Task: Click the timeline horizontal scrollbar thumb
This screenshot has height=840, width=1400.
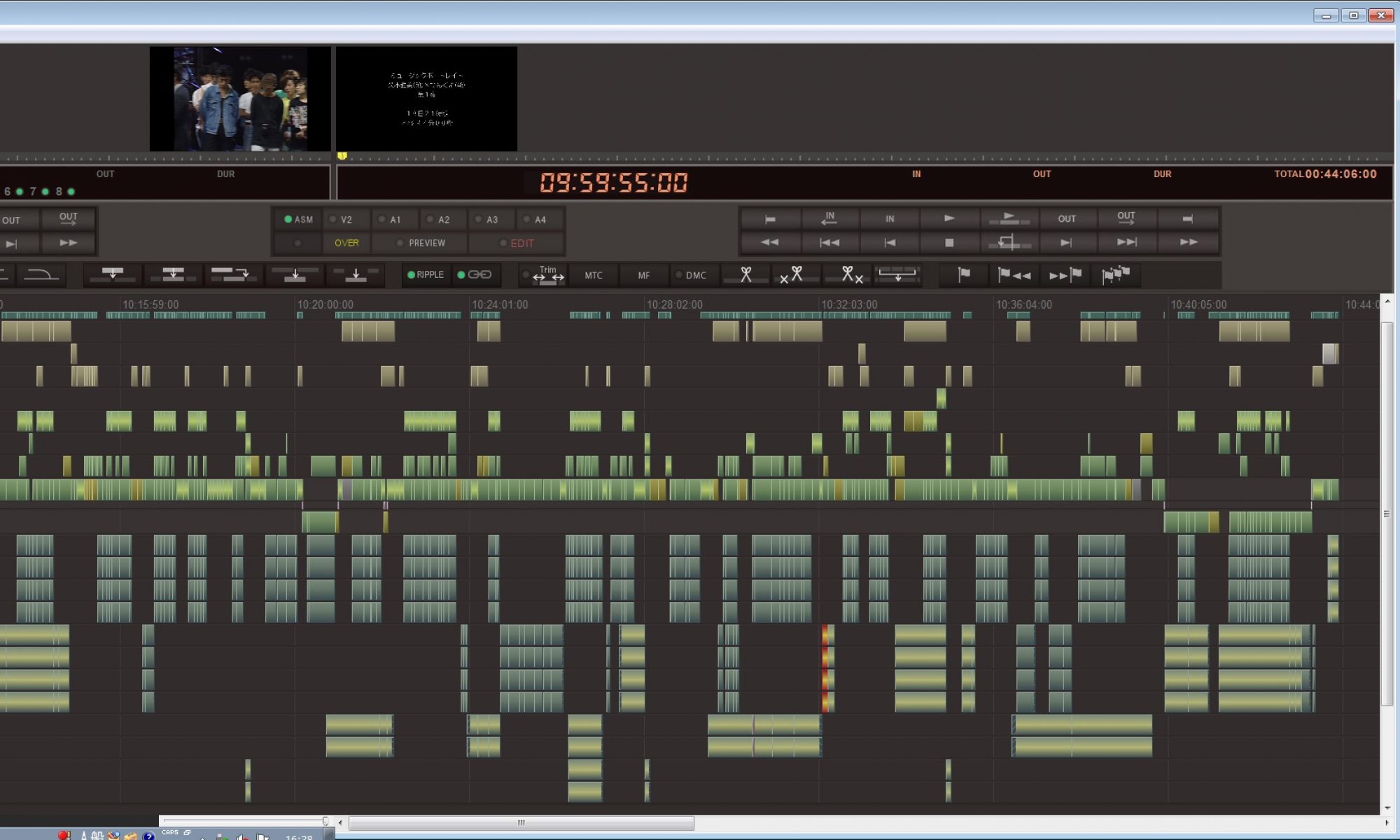Action: coord(521,822)
